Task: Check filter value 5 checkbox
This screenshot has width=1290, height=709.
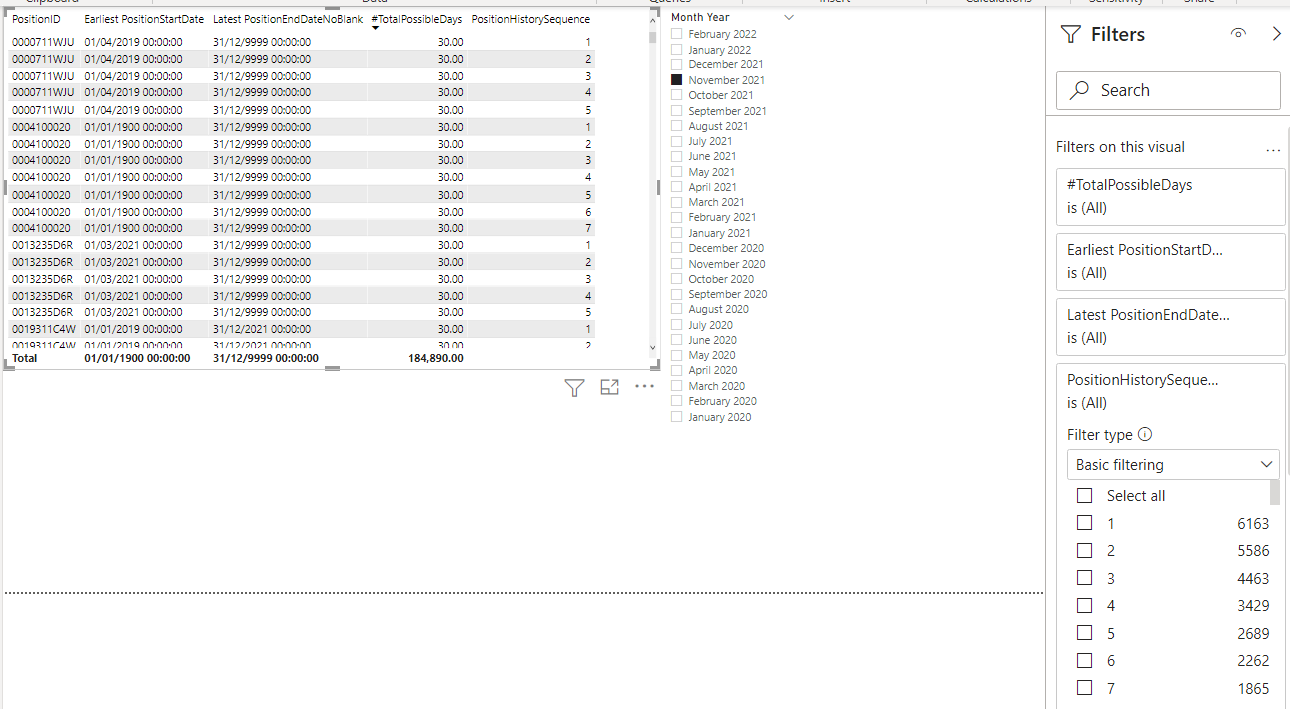Action: click(x=1084, y=633)
